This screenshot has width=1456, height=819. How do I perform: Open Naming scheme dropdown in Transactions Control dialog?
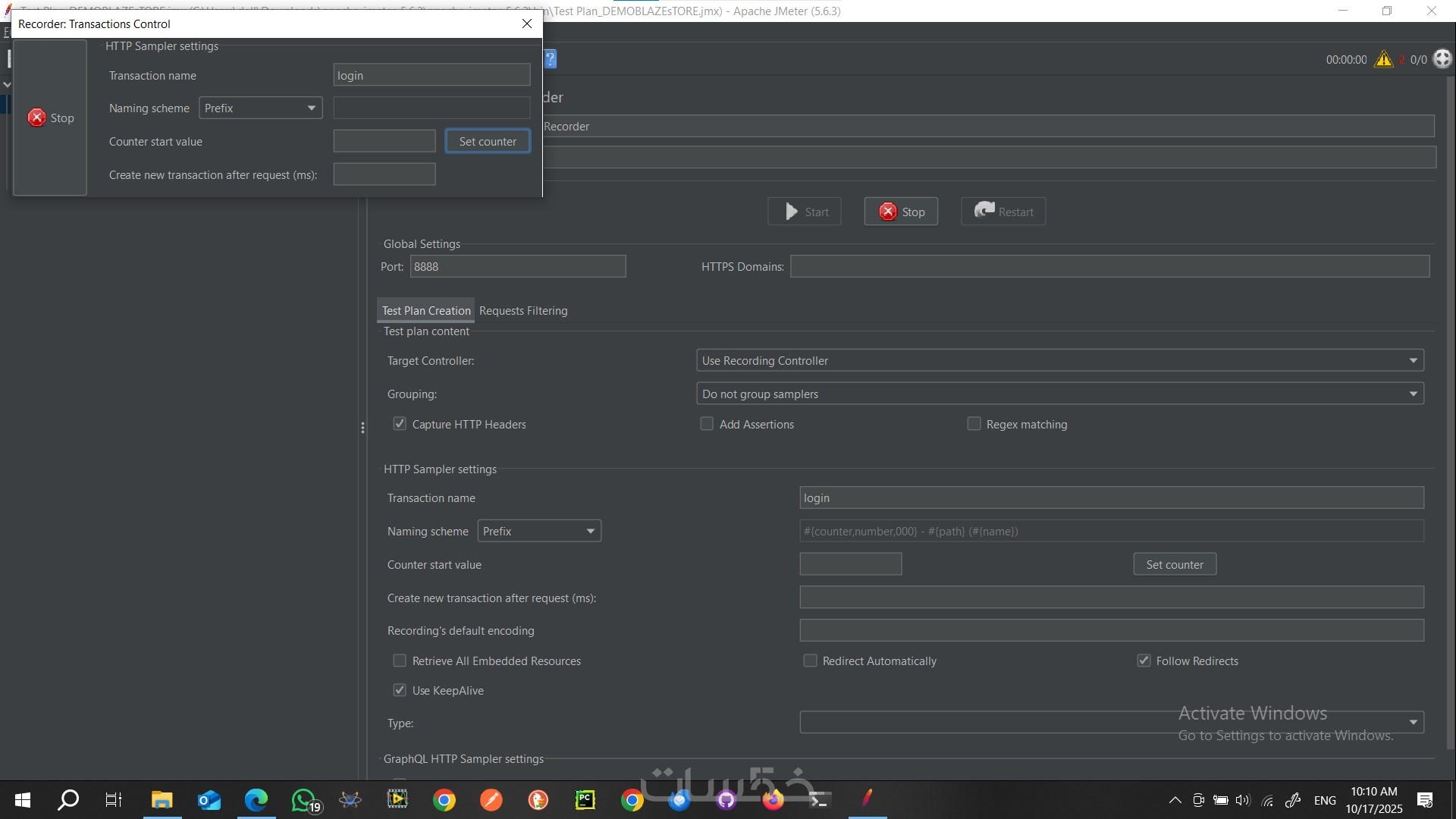click(260, 108)
